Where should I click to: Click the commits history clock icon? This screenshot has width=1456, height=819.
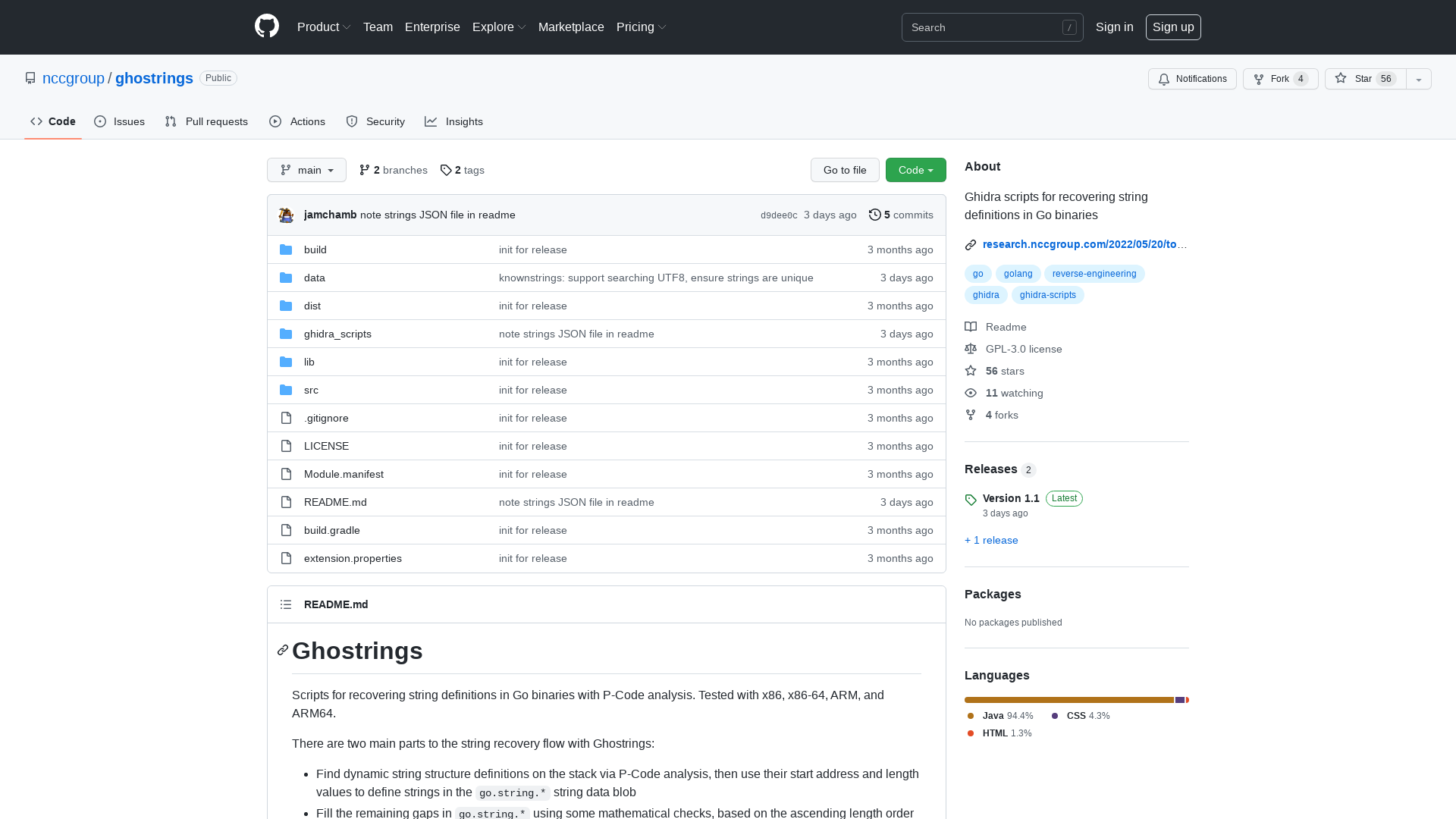(x=875, y=215)
